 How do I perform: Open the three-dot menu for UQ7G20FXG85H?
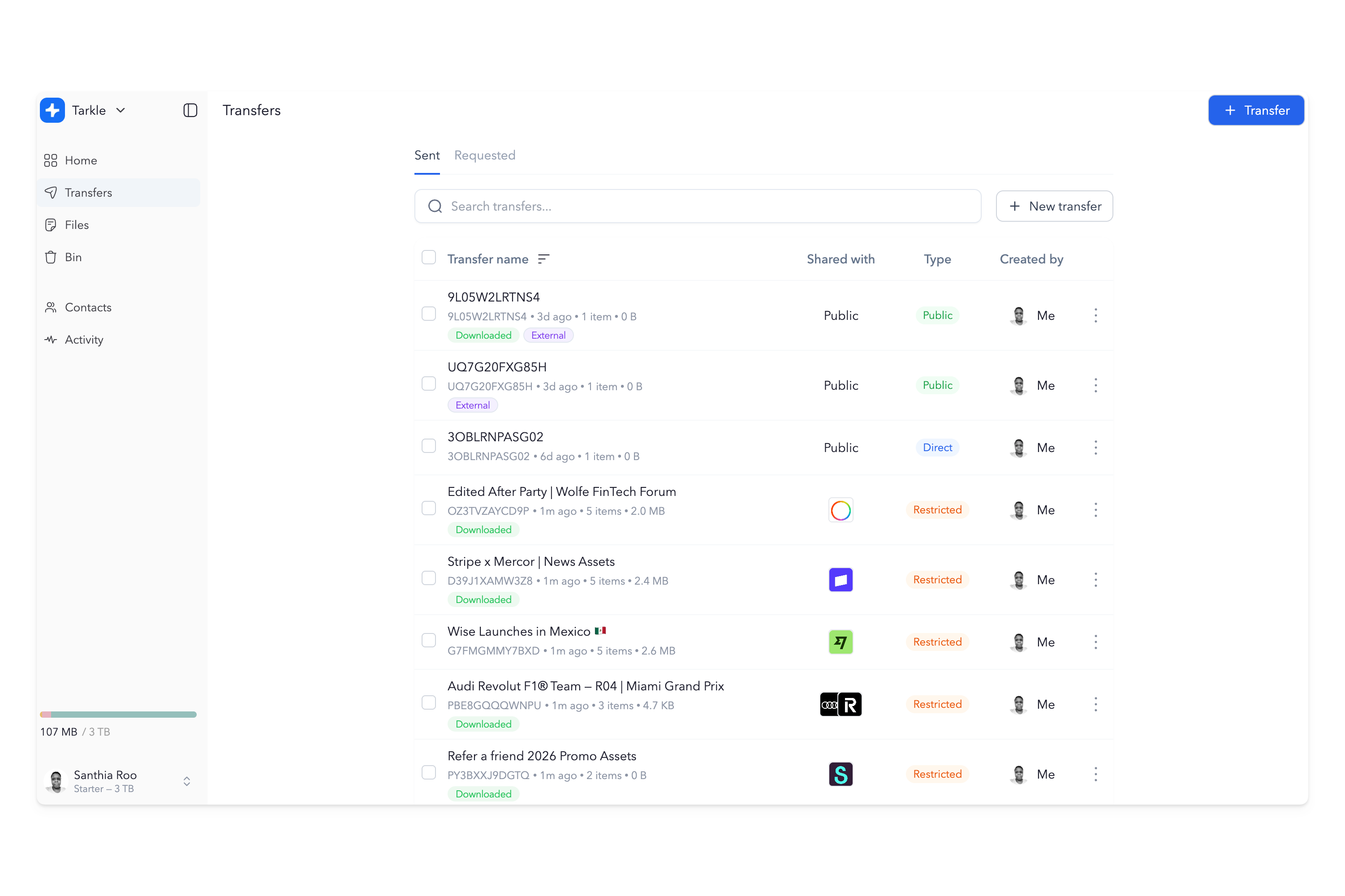[x=1095, y=385]
